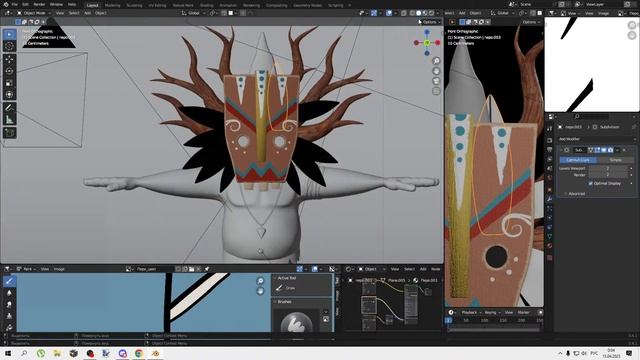Collapse the Active Tool panel
Image resolution: width=640 pixels, height=360 pixels.
286,278
